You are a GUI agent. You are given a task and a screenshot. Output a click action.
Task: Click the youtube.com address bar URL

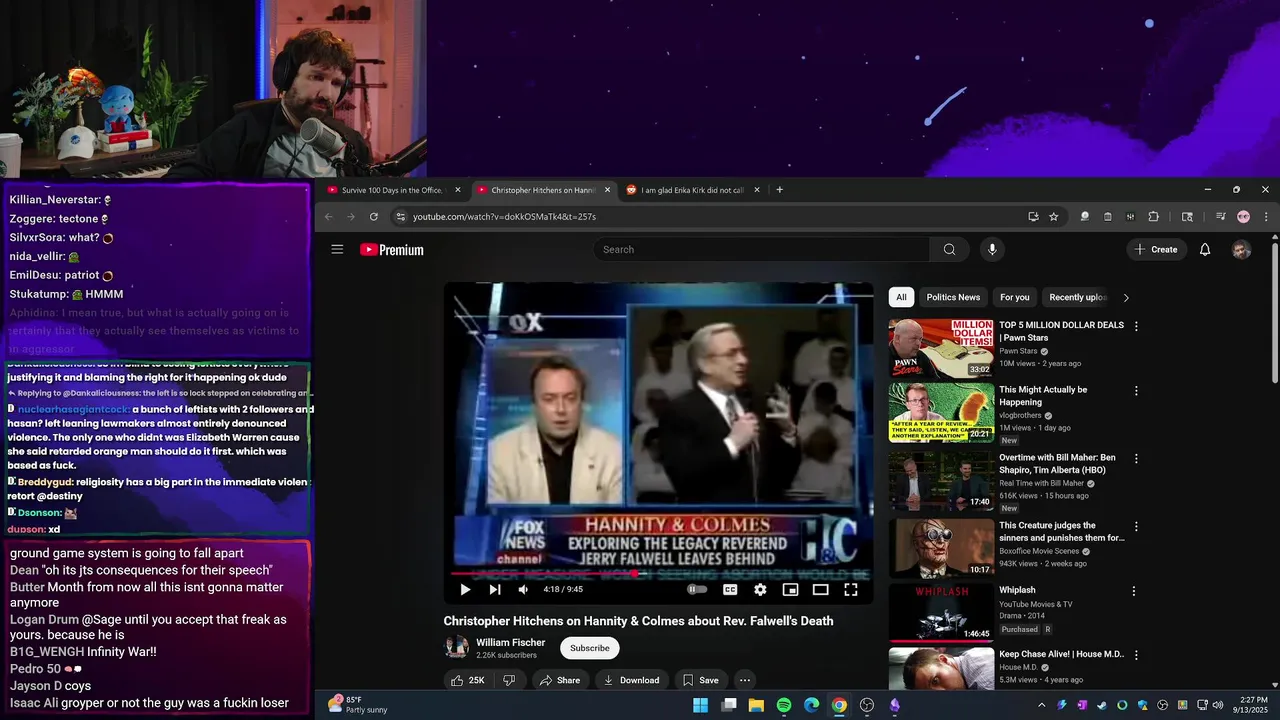click(x=505, y=217)
